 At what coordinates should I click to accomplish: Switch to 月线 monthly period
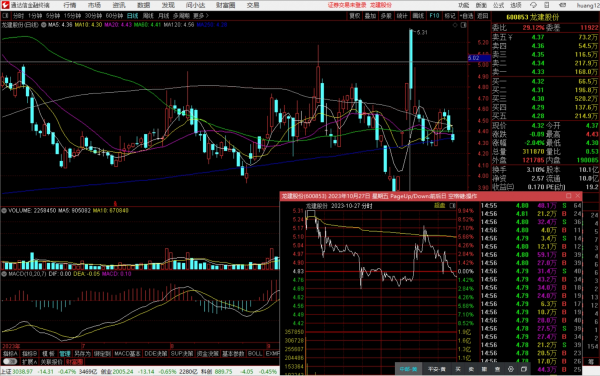point(163,16)
